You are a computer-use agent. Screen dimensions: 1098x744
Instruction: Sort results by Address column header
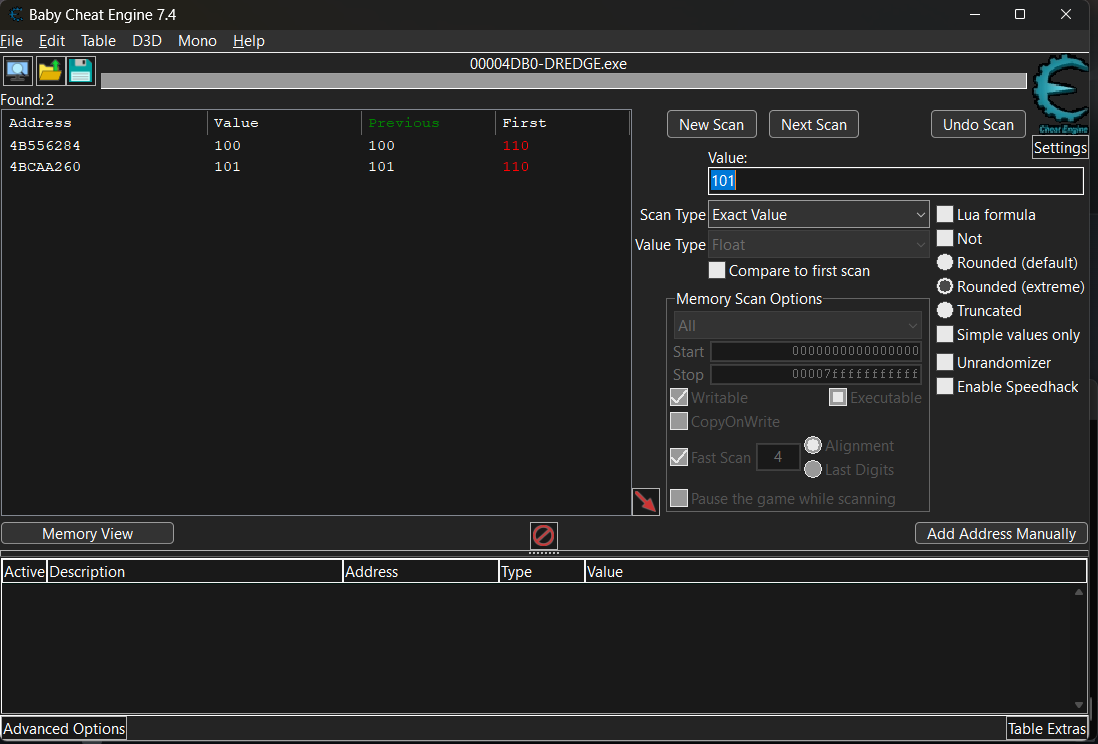coord(104,123)
